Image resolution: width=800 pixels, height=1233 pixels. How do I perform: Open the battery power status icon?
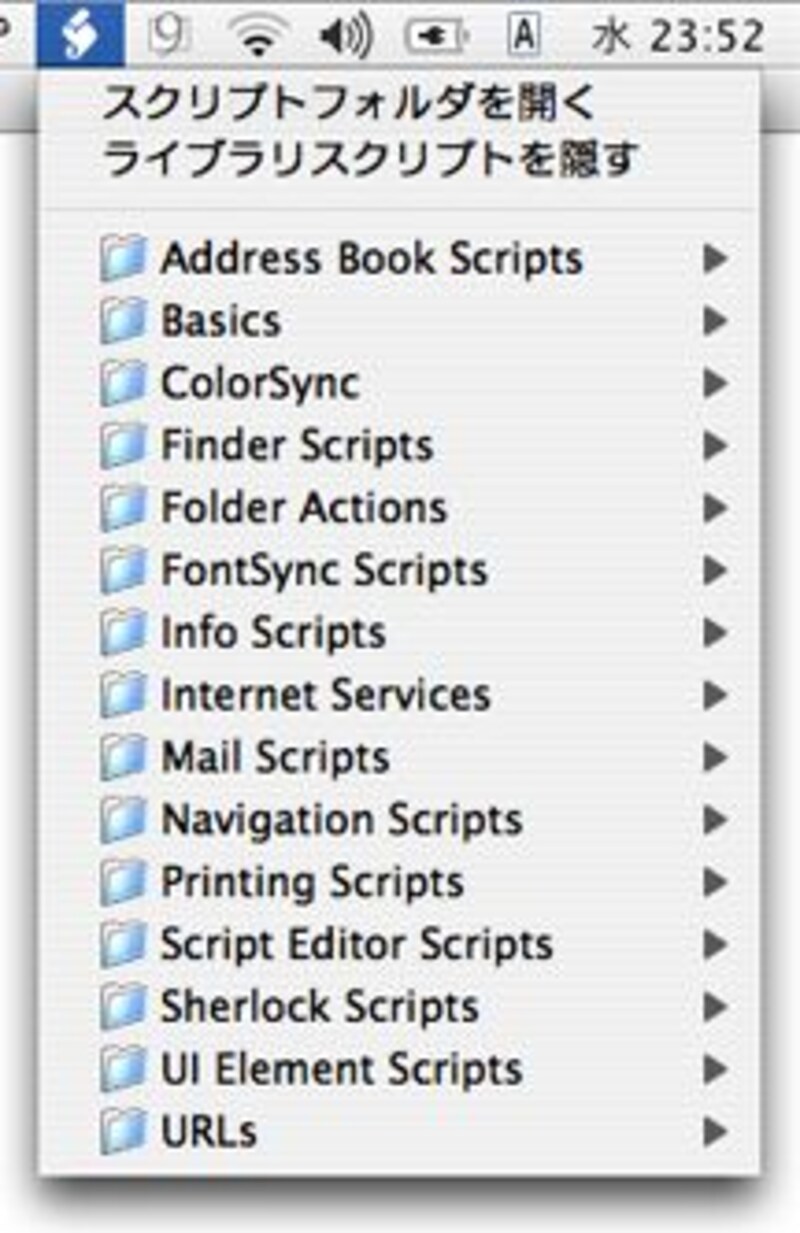point(437,37)
